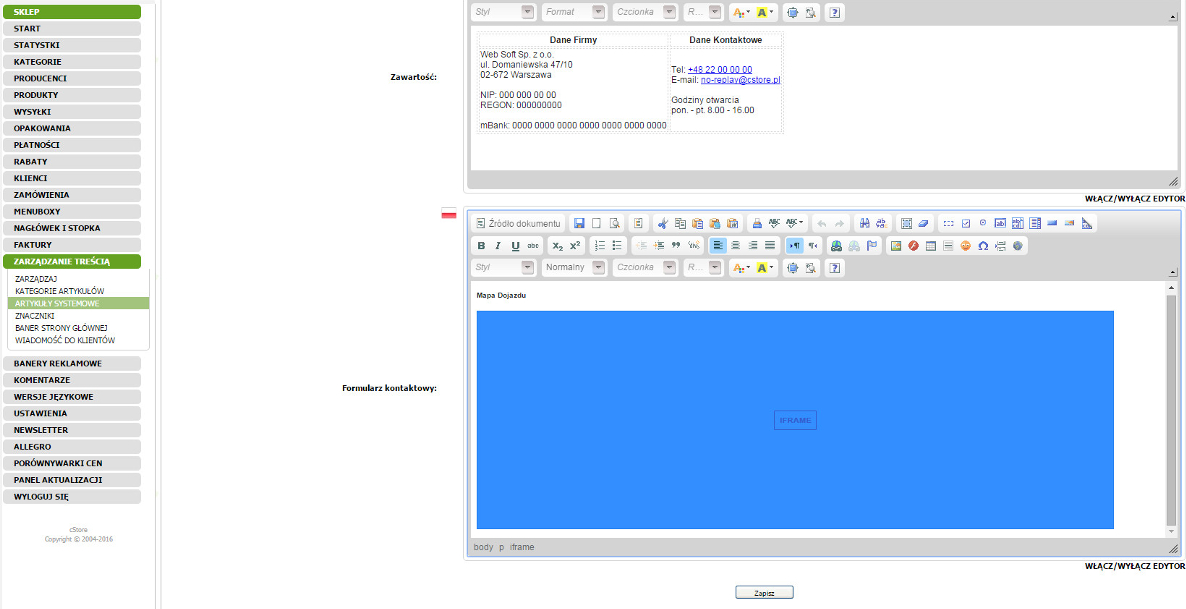Open the Czcionka dropdown beside Normalny
1186x609 pixels.
click(644, 268)
